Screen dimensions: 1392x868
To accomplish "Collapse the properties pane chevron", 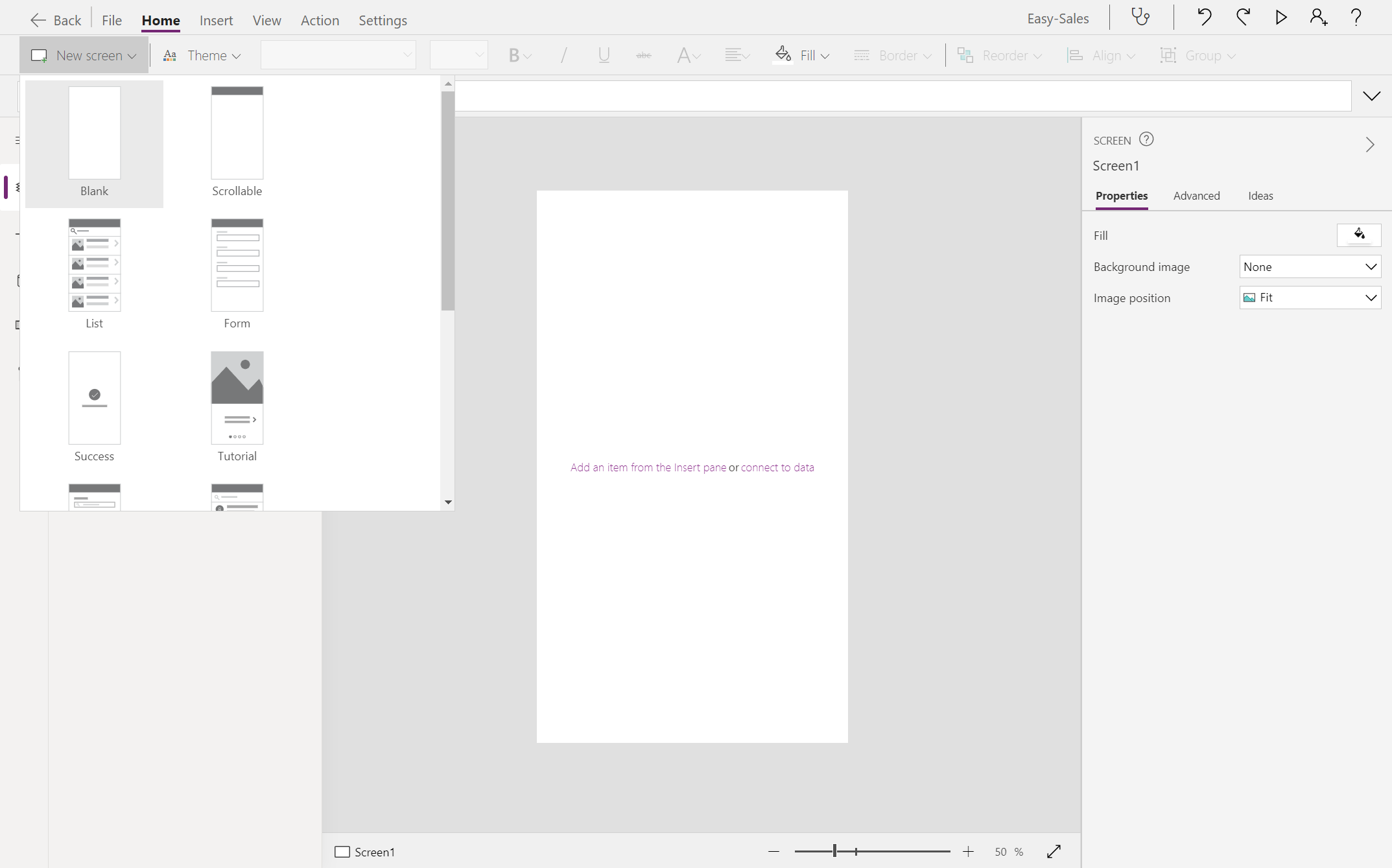I will tap(1369, 144).
